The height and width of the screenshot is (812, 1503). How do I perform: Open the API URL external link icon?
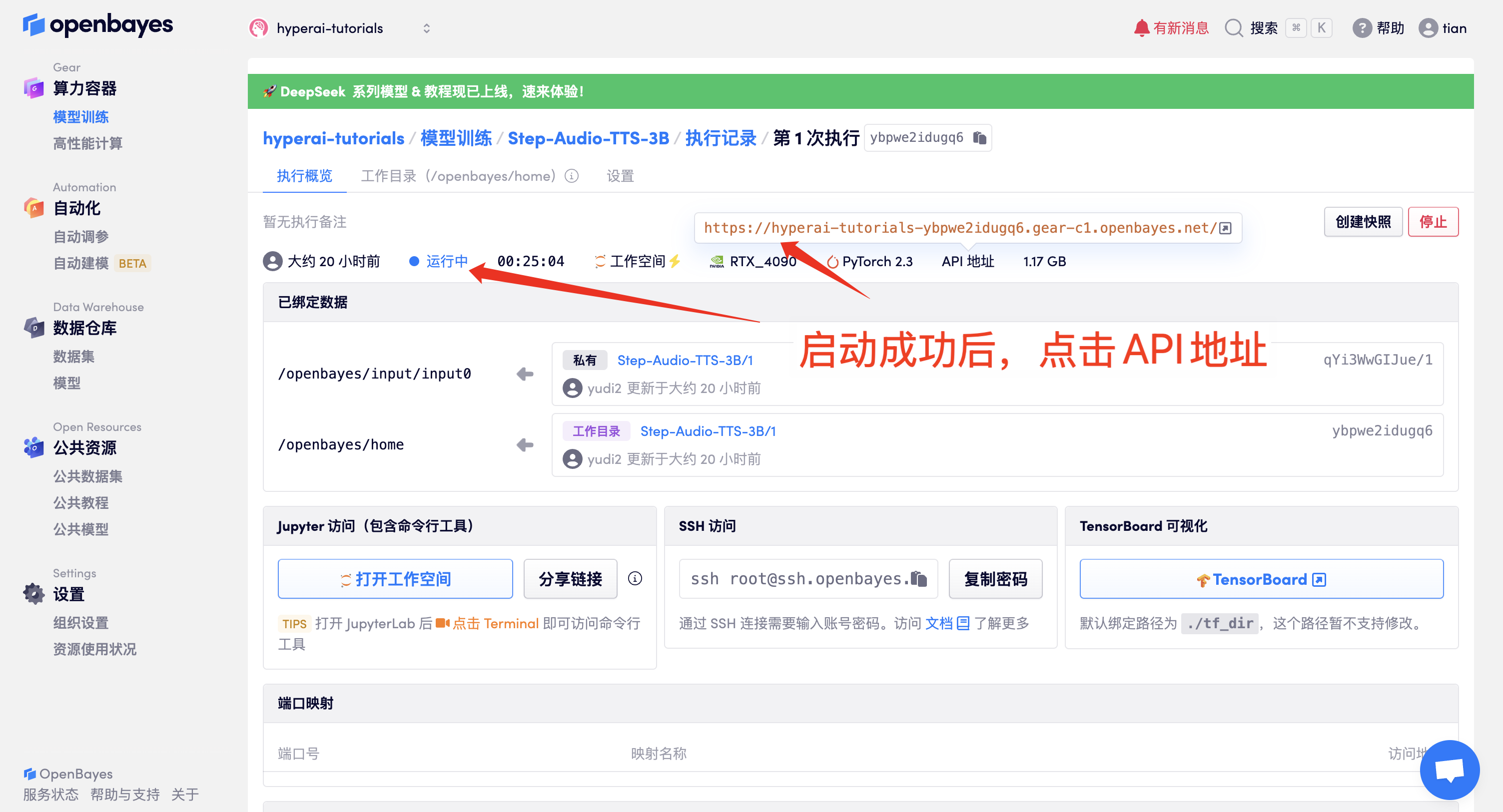click(1225, 228)
